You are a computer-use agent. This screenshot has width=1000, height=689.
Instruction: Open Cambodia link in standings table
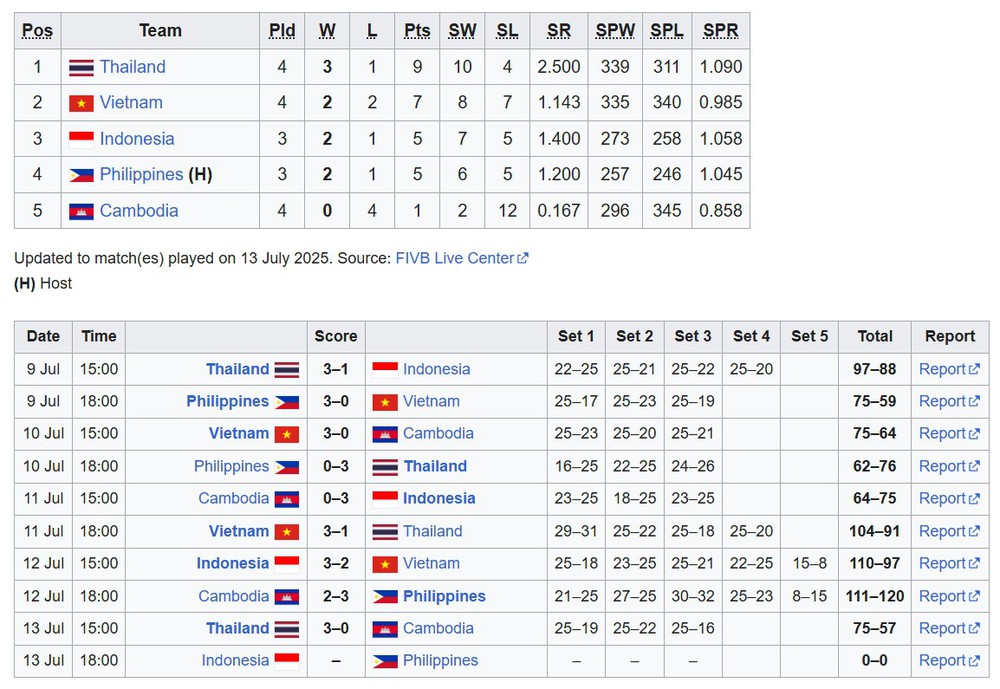[x=139, y=211]
